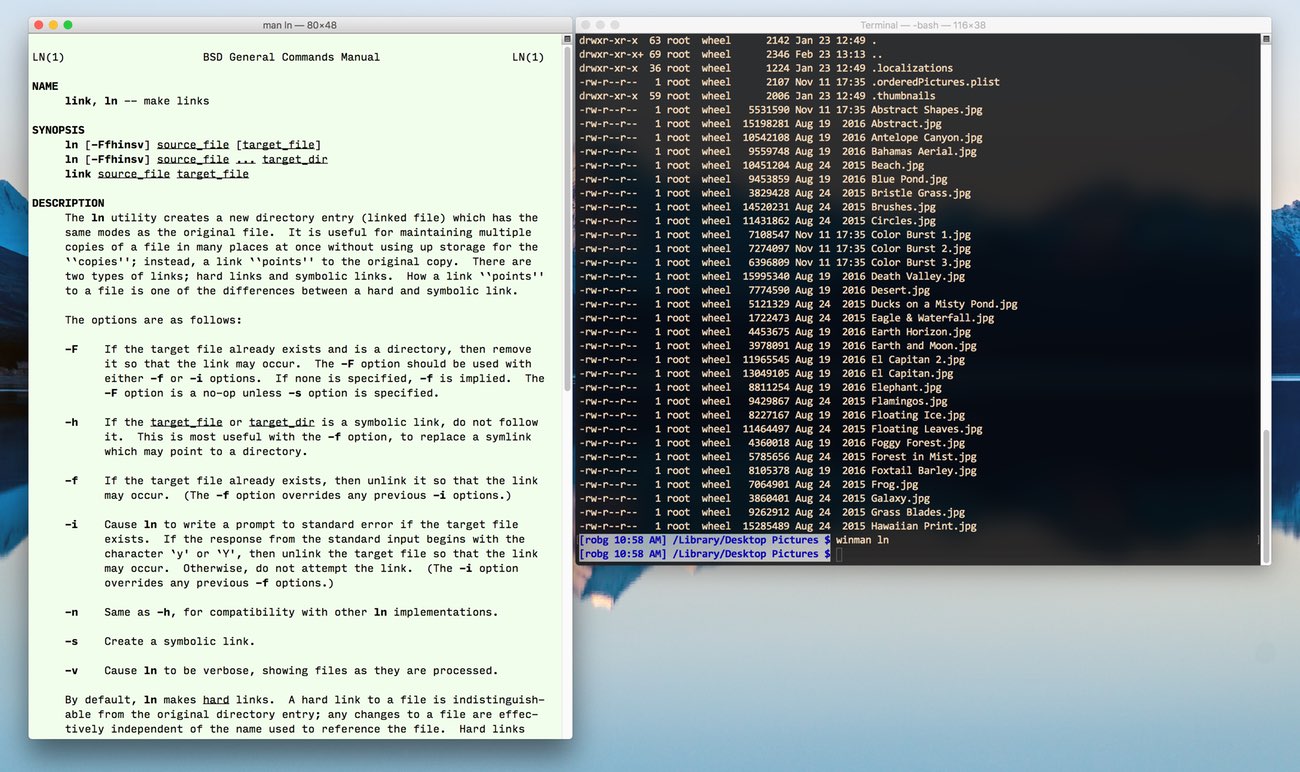Screen dimensions: 1300x772
Task: Click "BSD General Commands Manual" header text
Action: tap(291, 57)
